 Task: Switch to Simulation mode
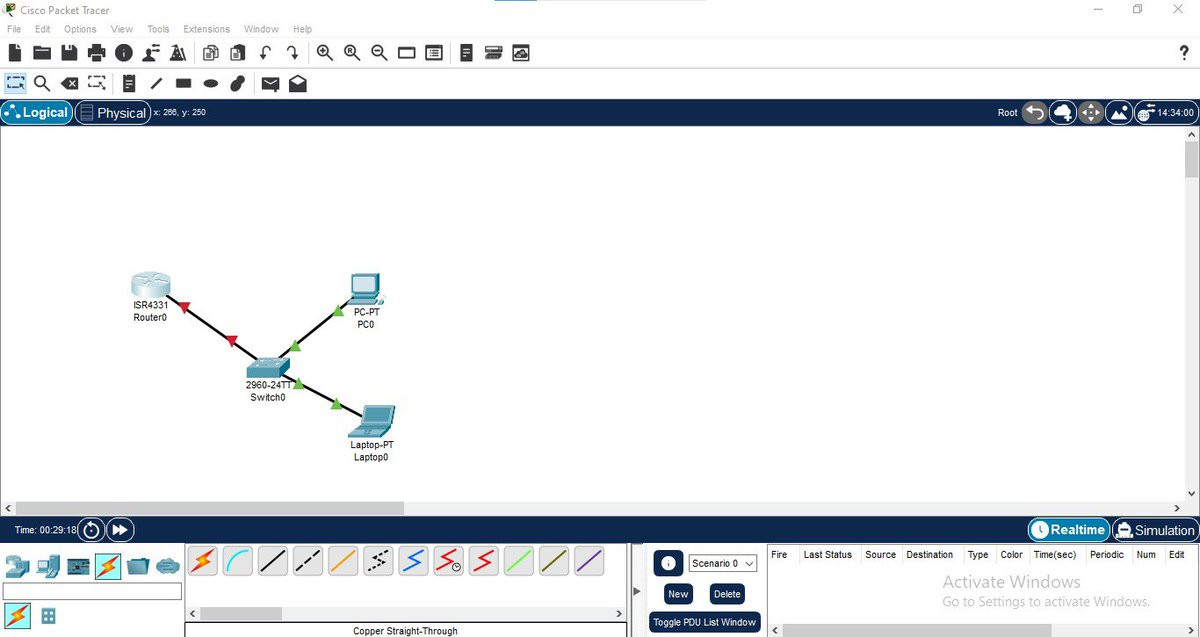pyautogui.click(x=1154, y=530)
